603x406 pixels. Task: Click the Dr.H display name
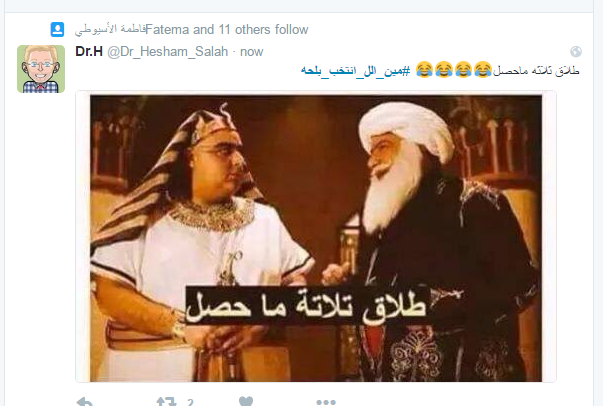[x=89, y=51]
